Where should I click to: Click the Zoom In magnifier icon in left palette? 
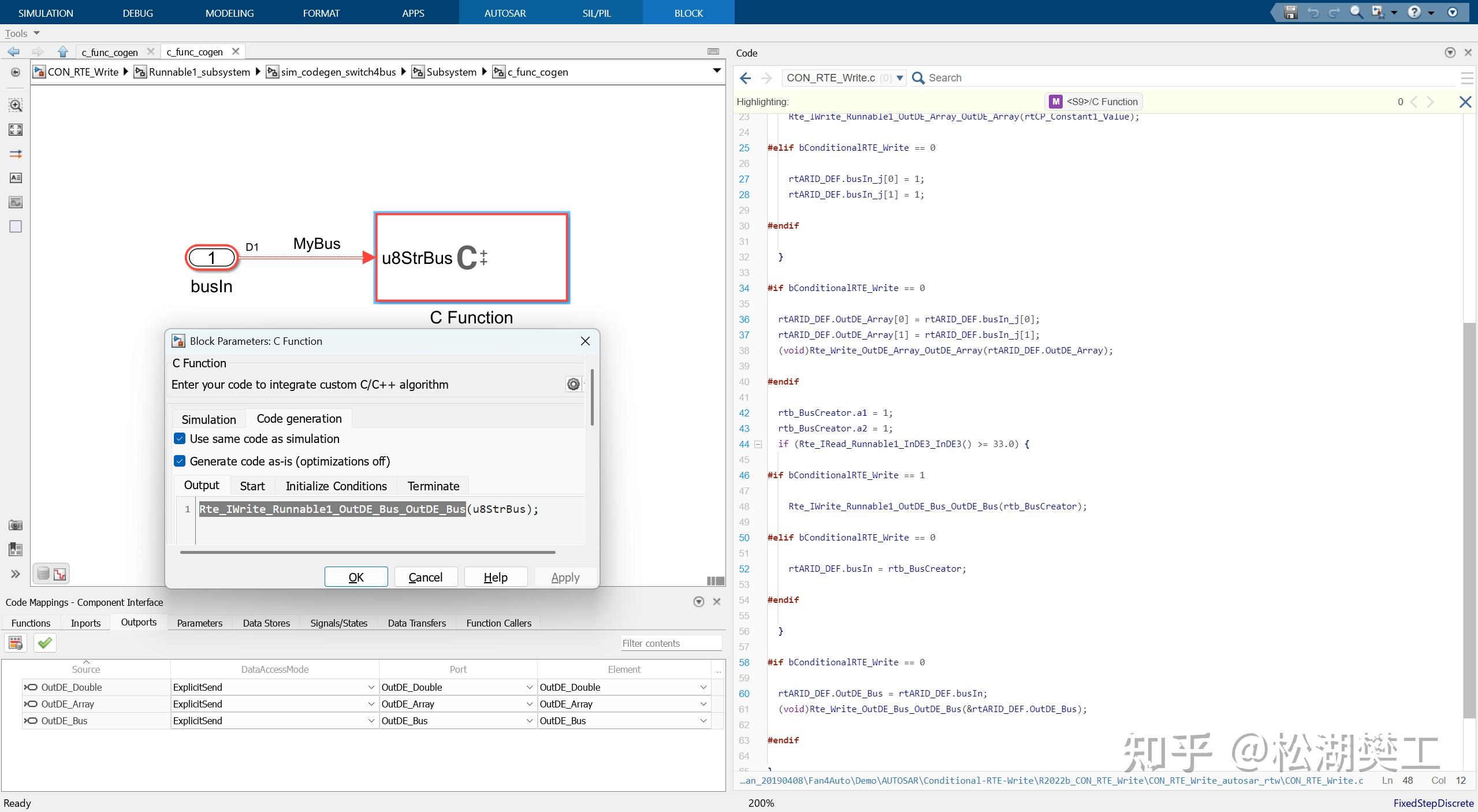16,105
